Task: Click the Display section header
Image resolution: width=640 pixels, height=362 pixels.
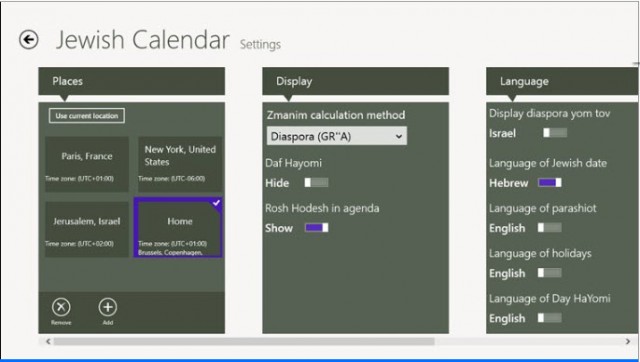Action: pos(356,81)
